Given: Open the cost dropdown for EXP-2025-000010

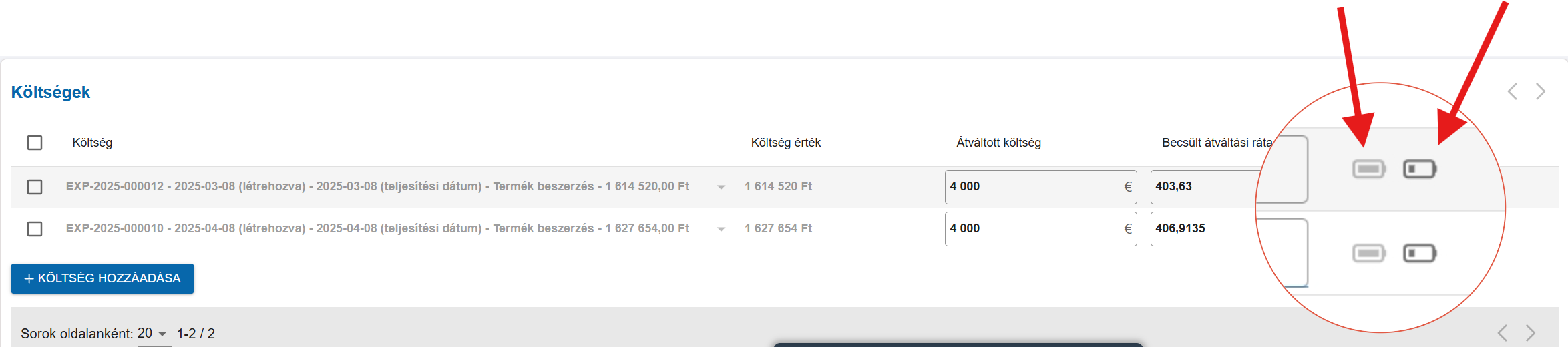Looking at the screenshot, I should [x=721, y=229].
